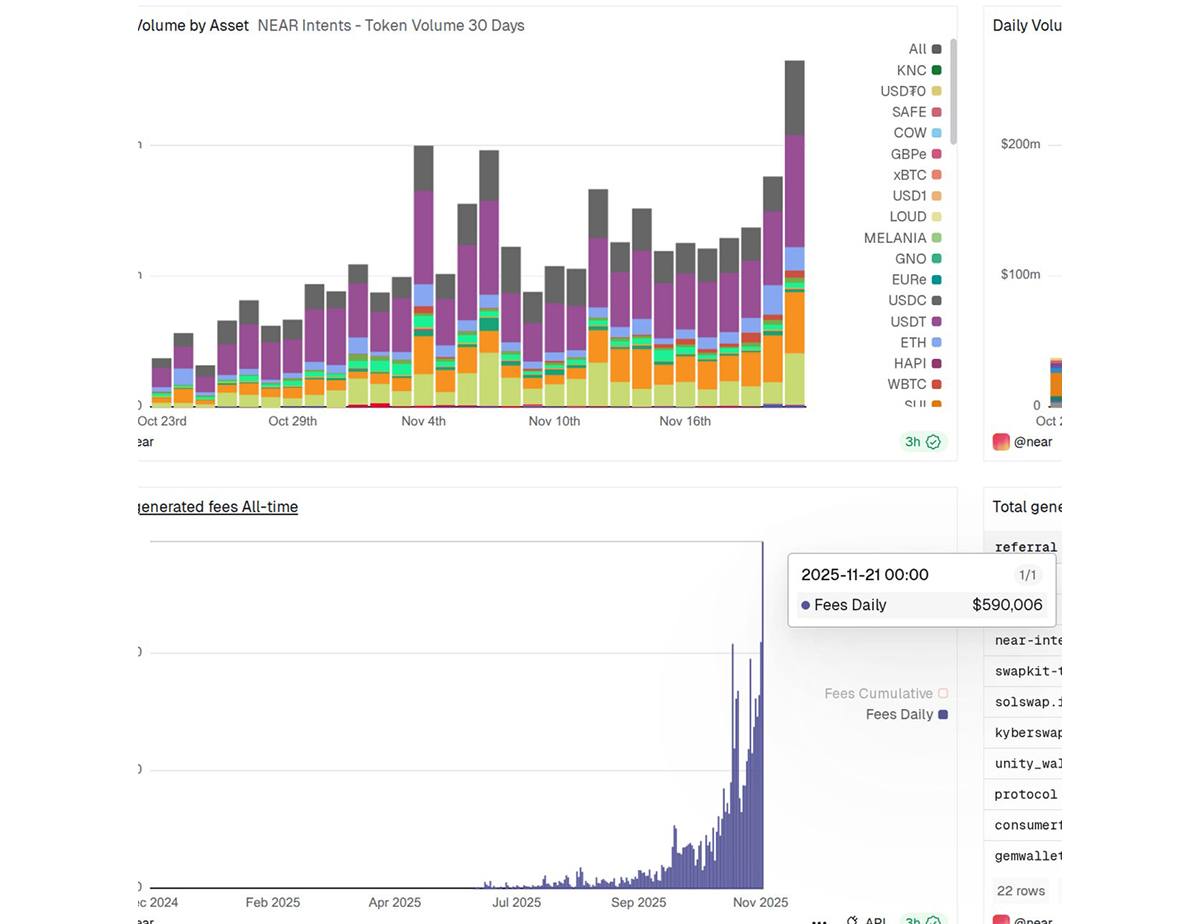The width and height of the screenshot is (1200, 924).
Task: Click the 'Sep 2025' axis label on fees chart
Action: pyautogui.click(x=638, y=902)
